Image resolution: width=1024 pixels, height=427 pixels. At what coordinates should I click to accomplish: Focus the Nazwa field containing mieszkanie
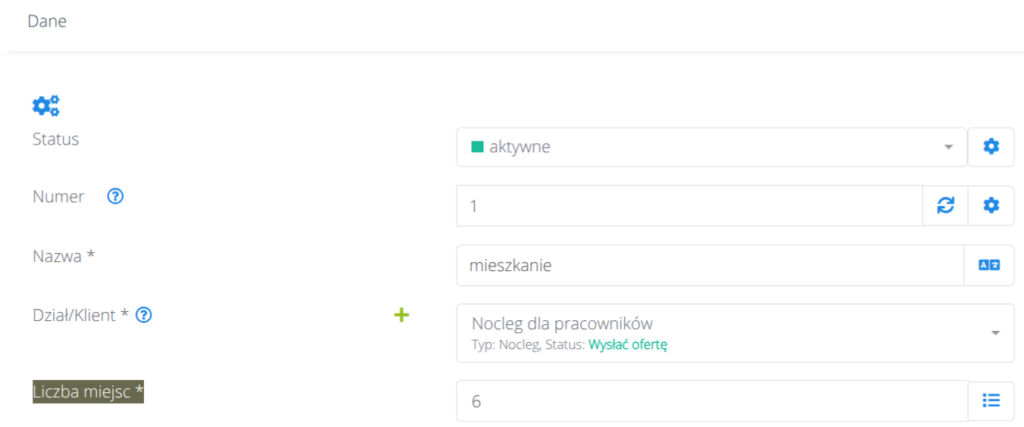click(x=708, y=265)
